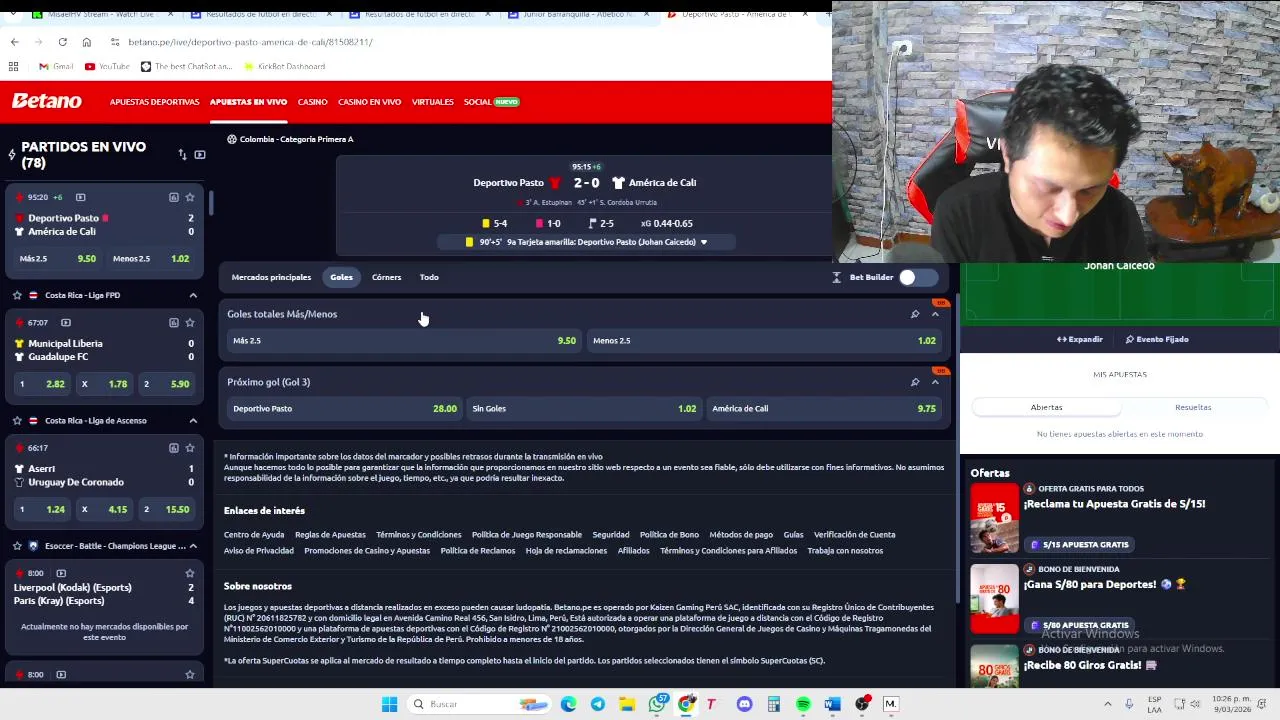Screen dimensions: 1280x720
Task: Toggle the Bet Builder switch
Action: [x=917, y=277]
